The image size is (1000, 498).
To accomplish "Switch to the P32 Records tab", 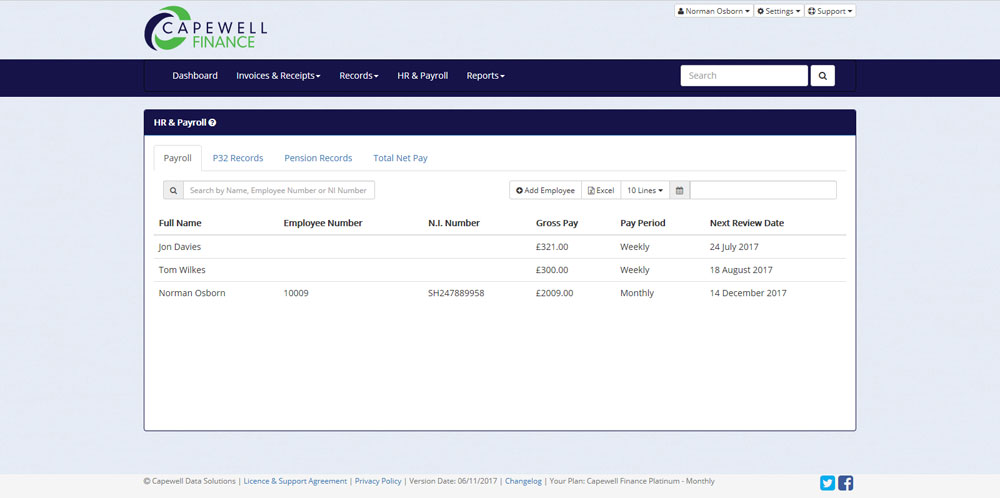I will click(x=238, y=158).
